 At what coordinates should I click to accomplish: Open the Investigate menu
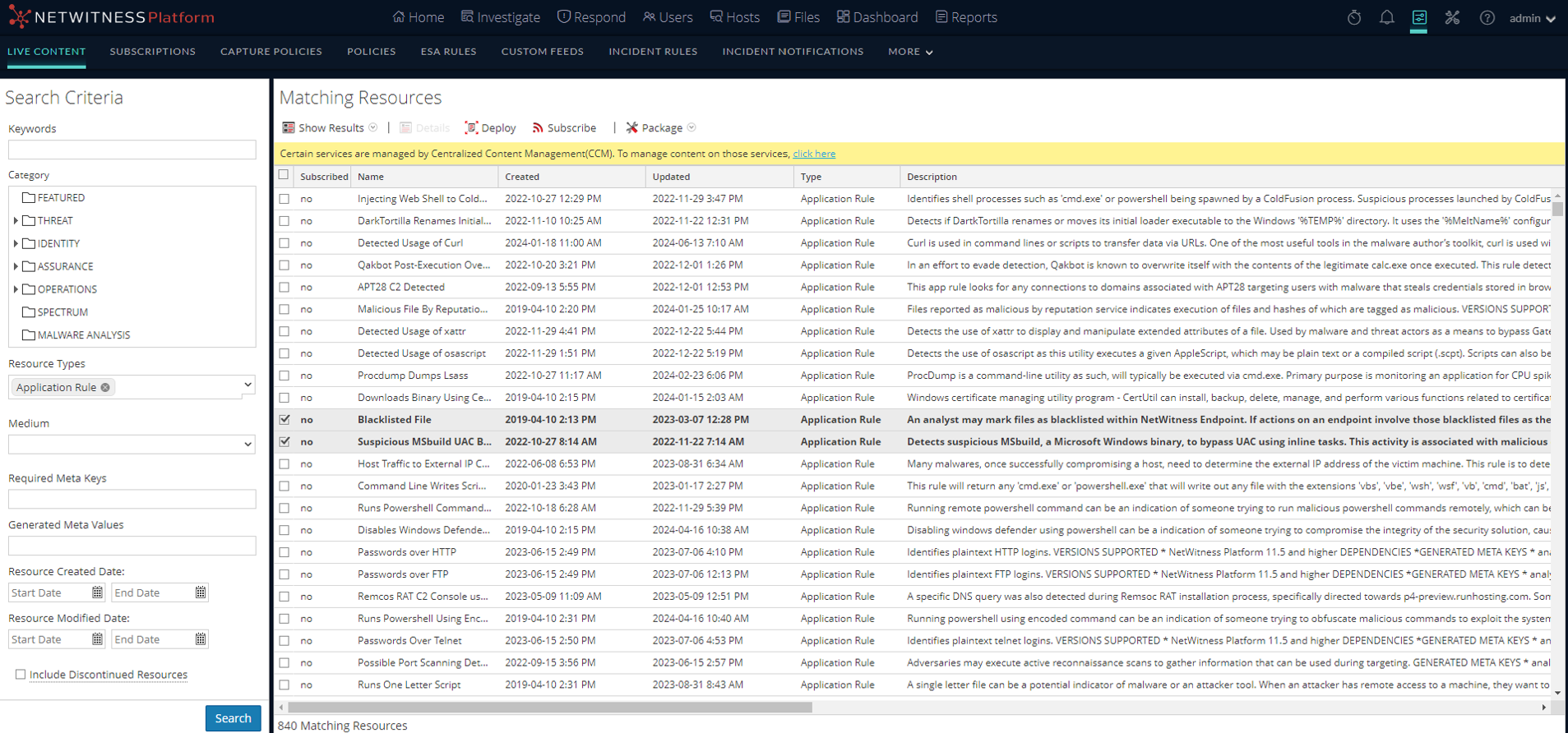[x=501, y=17]
